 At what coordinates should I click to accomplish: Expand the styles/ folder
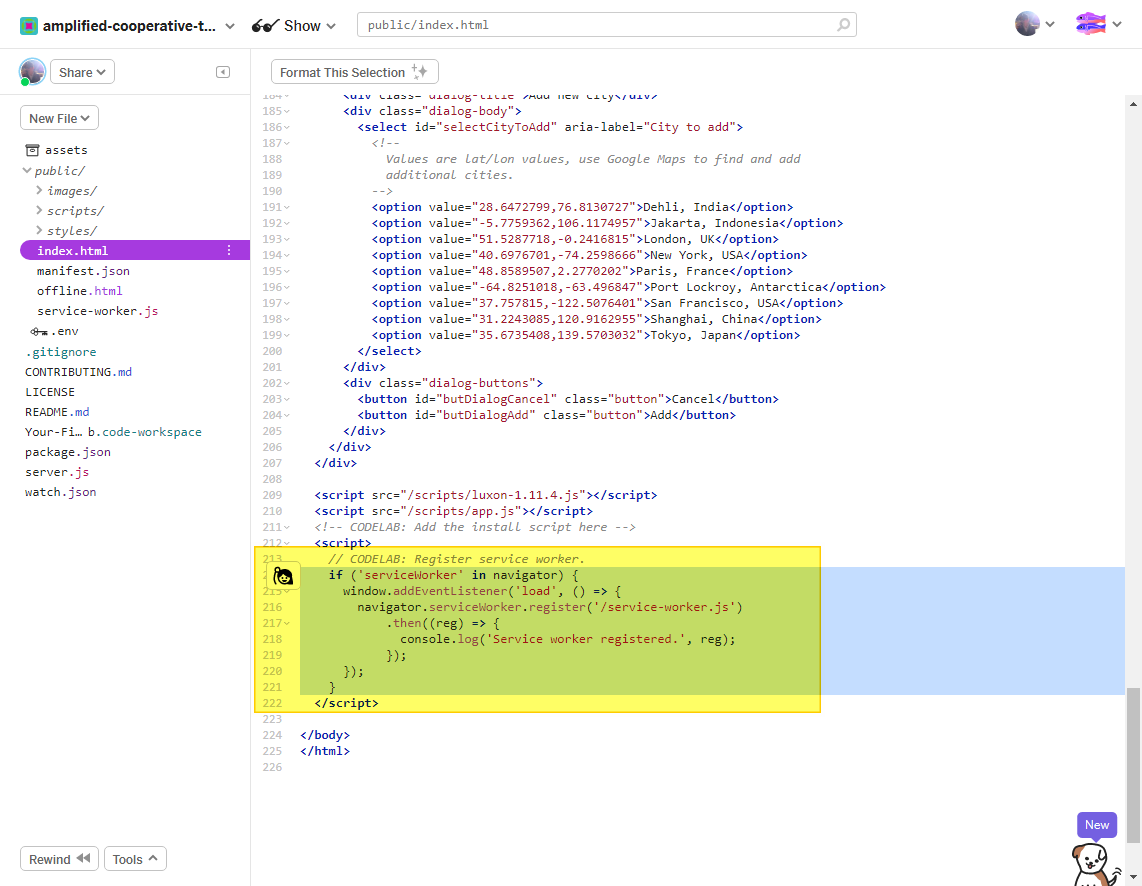(x=39, y=230)
